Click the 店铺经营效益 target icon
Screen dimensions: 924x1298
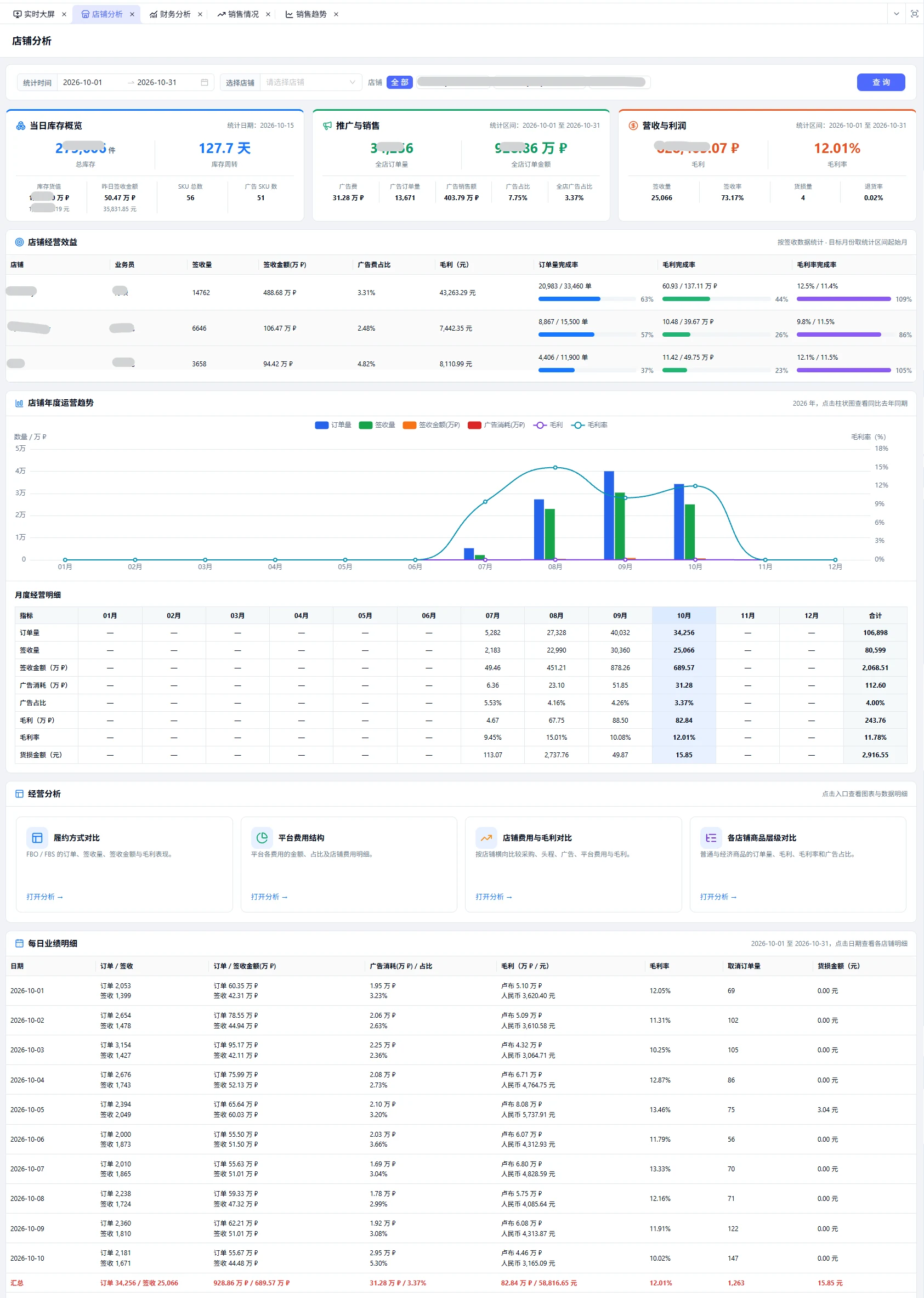(x=19, y=242)
